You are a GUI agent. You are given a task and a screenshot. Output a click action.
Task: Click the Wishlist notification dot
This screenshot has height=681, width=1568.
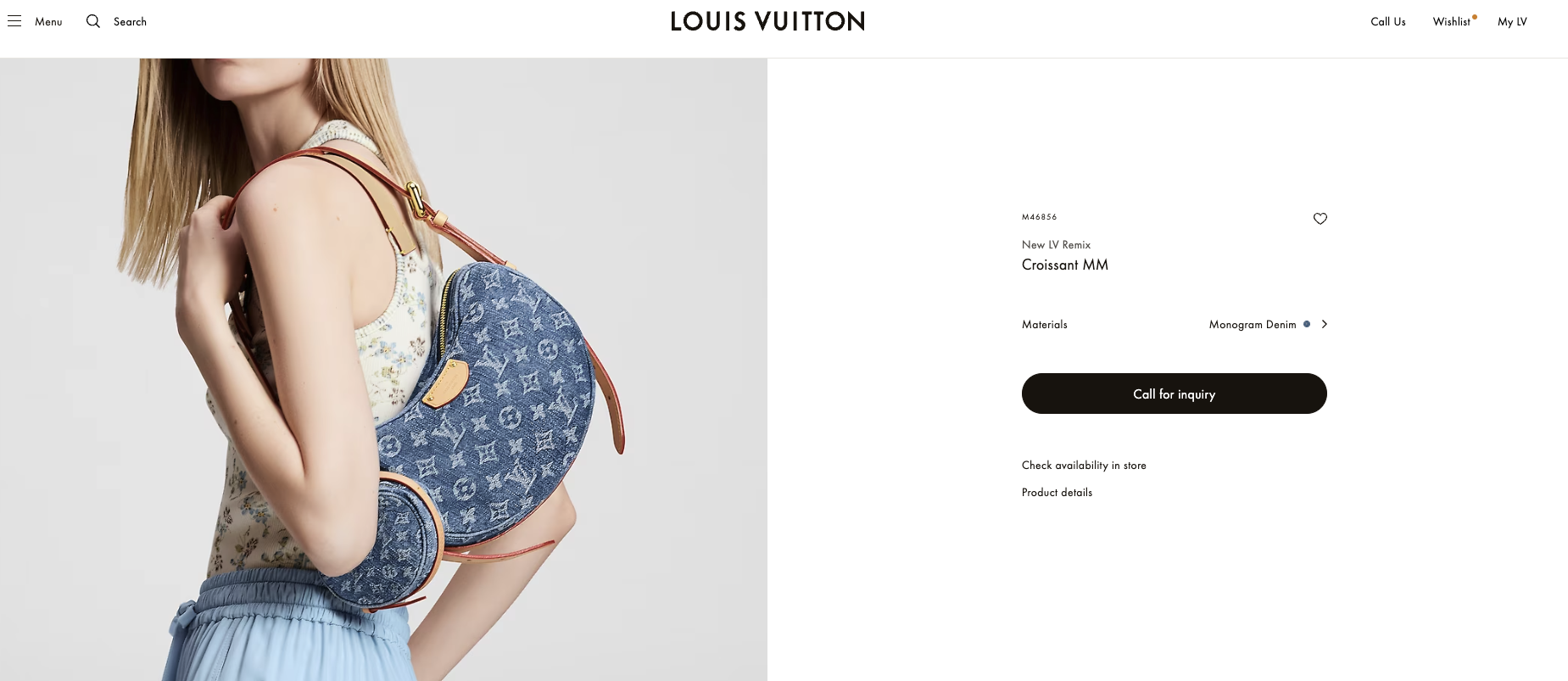point(1475,17)
